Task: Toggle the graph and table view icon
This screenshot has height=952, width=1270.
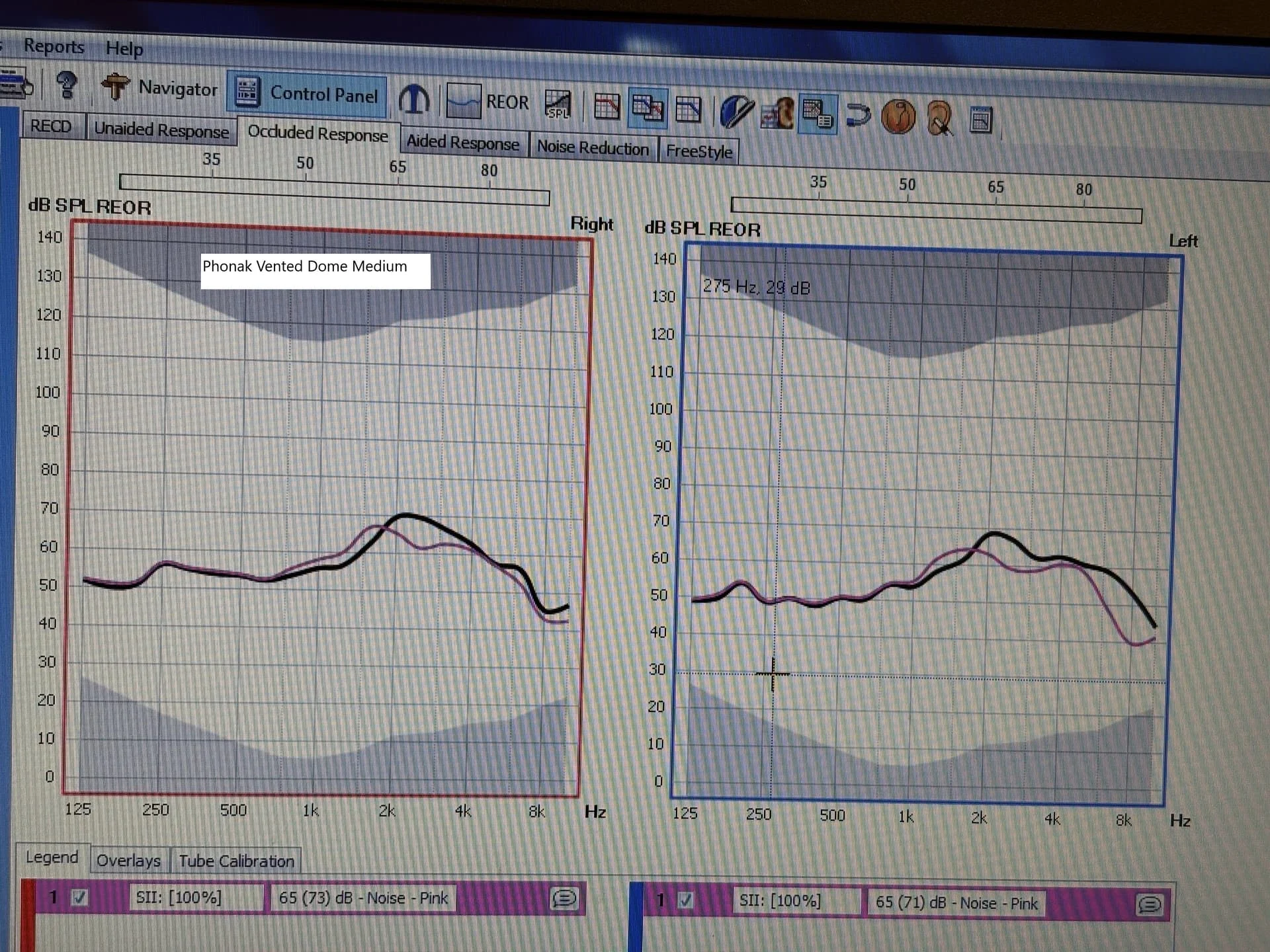Action: tap(818, 114)
